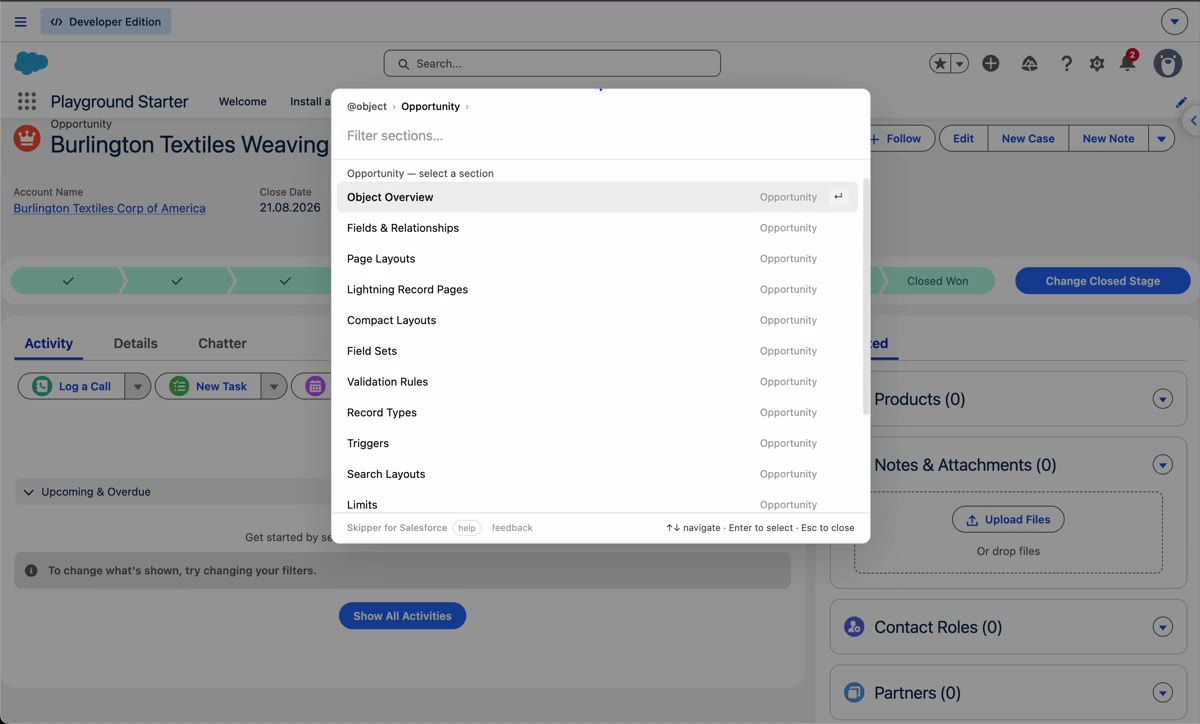
Task: Open the top-right circular dropdown arrow
Action: [1174, 22]
